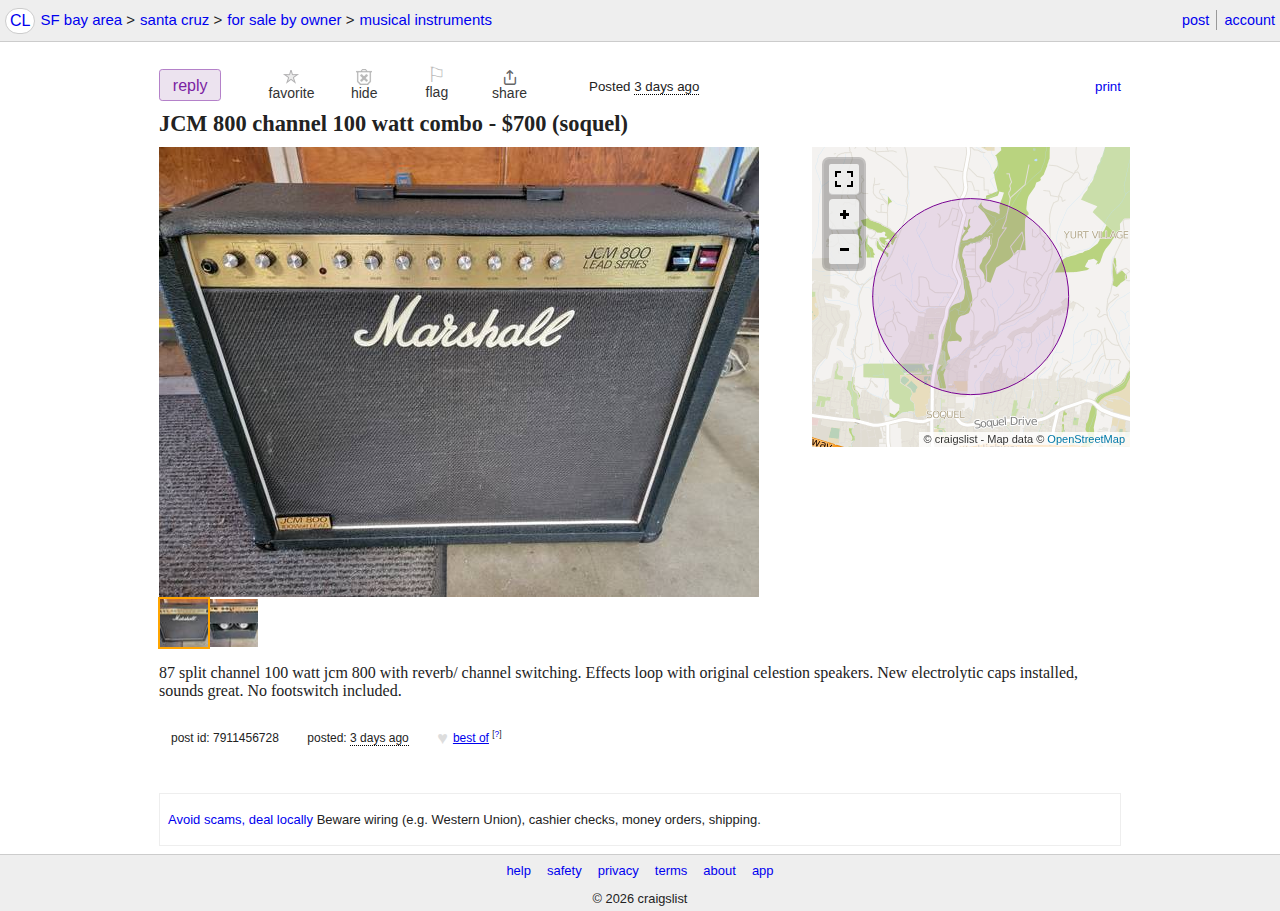Go to santa cruz breadcrumb
Screen dimensions: 1280x911
174,20
